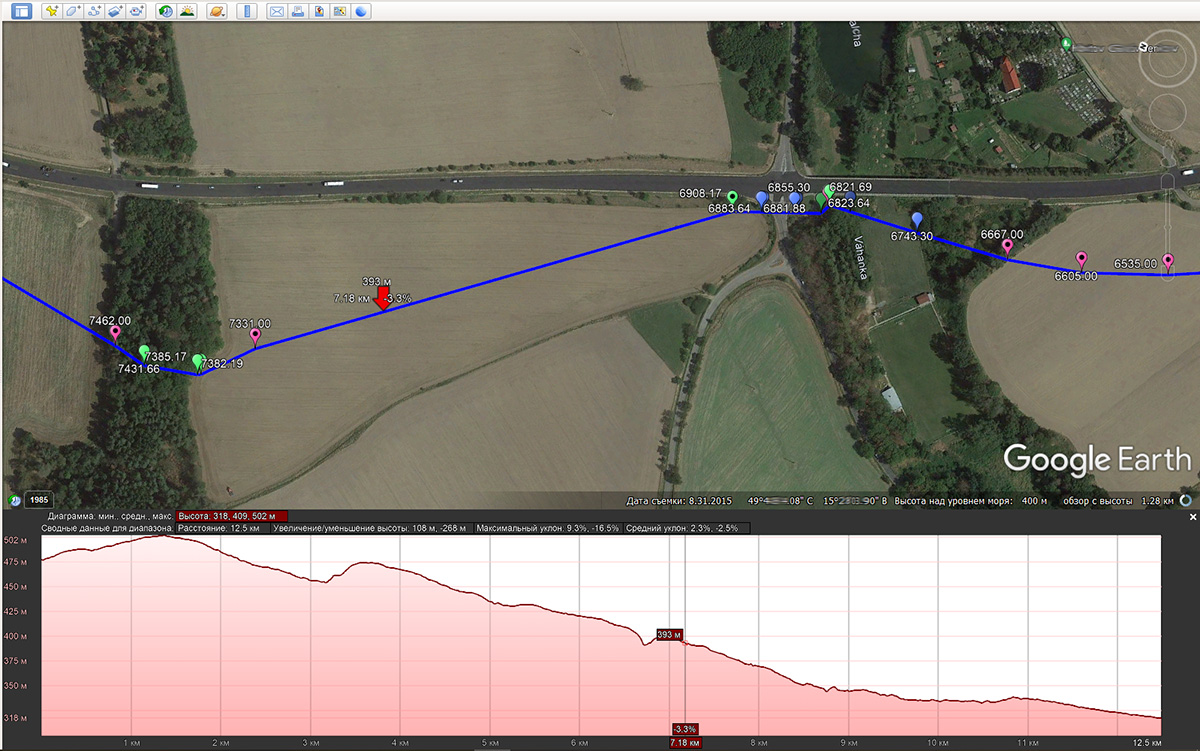Image resolution: width=1200 pixels, height=751 pixels.
Task: Select the Add Polygon tool
Action: (x=72, y=12)
